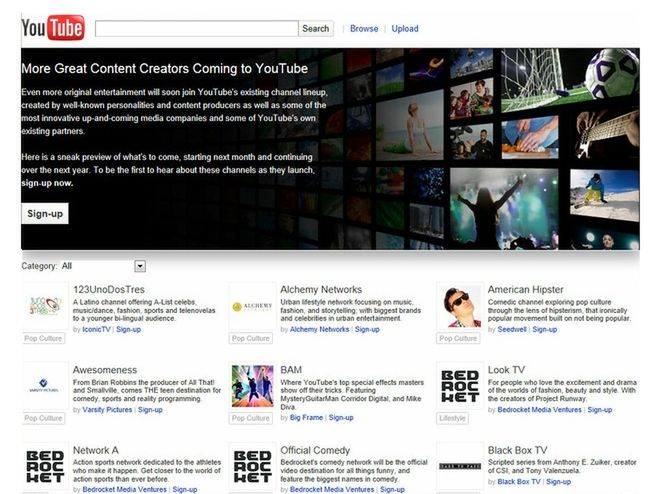Click the Search button
Viewport: 660px width, 494px height.
(316, 29)
